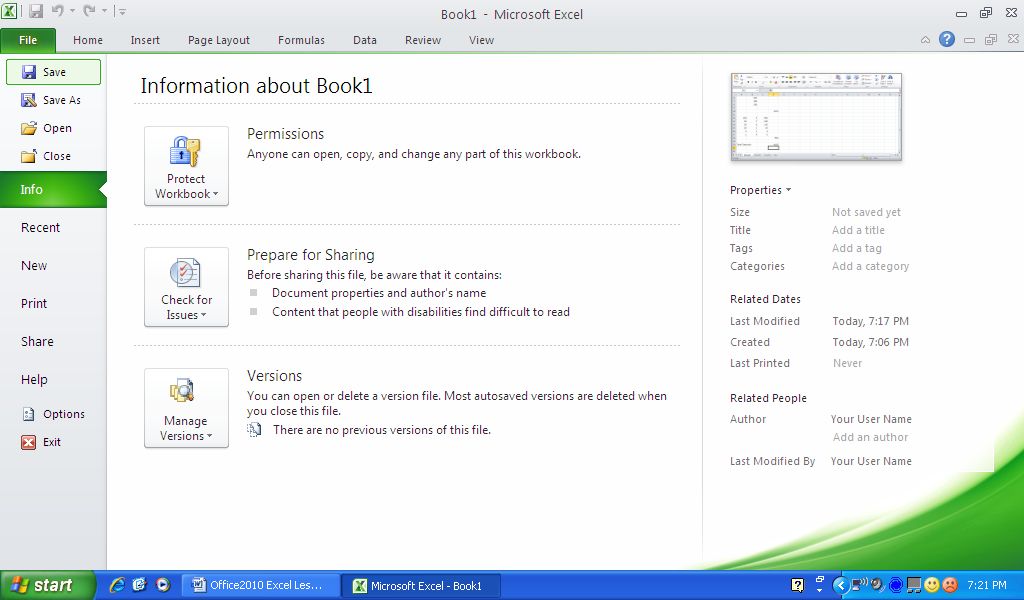
Task: Click the 'Information about Book1' heading
Action: pyautogui.click(x=256, y=86)
